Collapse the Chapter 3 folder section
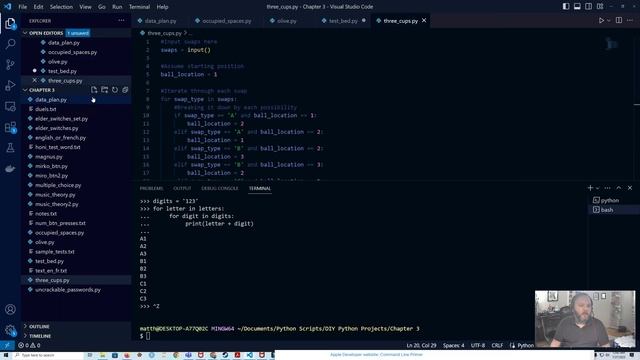The height and width of the screenshot is (360, 640). pos(42,90)
